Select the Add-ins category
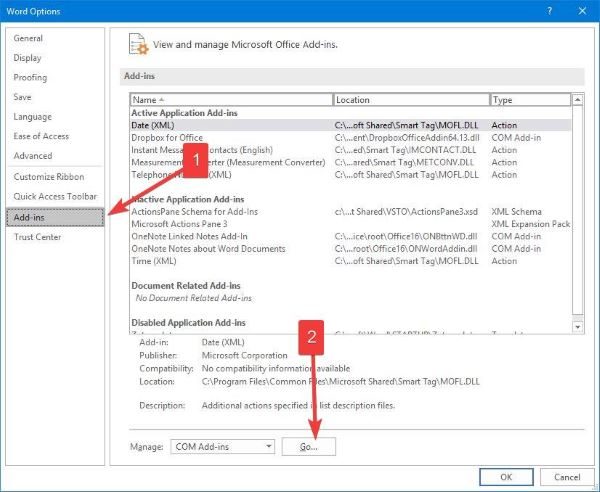 55,217
